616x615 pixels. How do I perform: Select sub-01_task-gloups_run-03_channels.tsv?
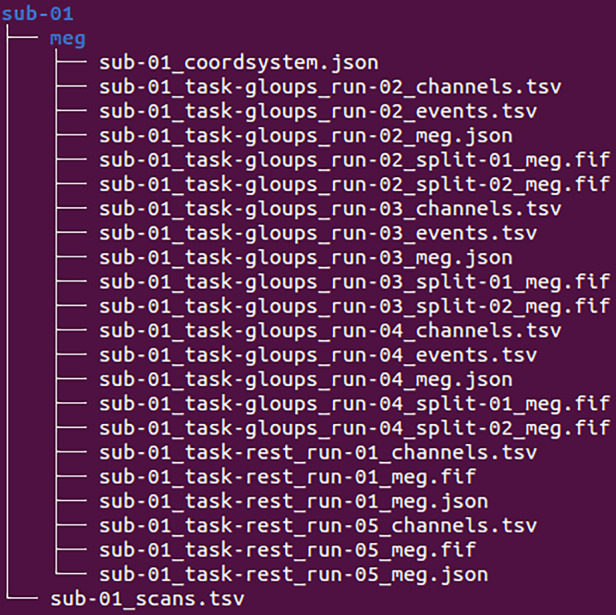[x=330, y=209]
